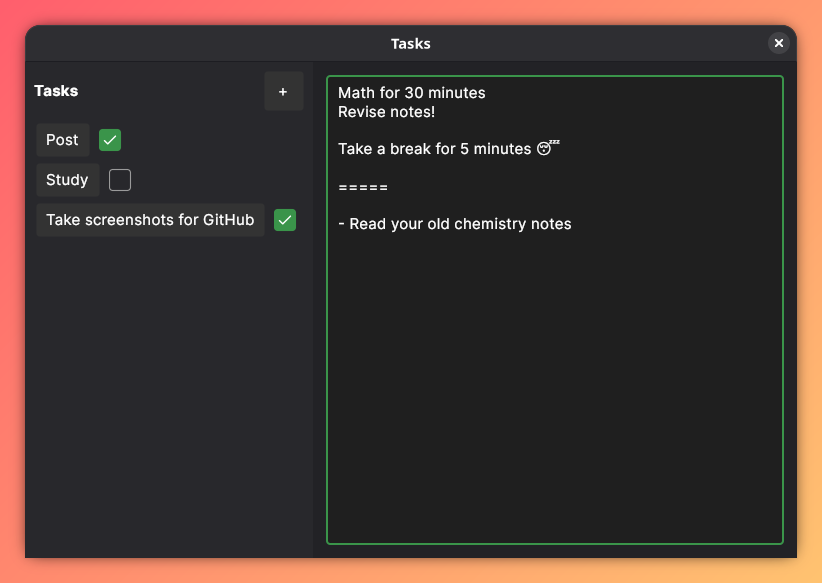Uncheck Take screenshots for GitHub checkbox
Screen dimensions: 822x583
pyautogui.click(x=285, y=220)
